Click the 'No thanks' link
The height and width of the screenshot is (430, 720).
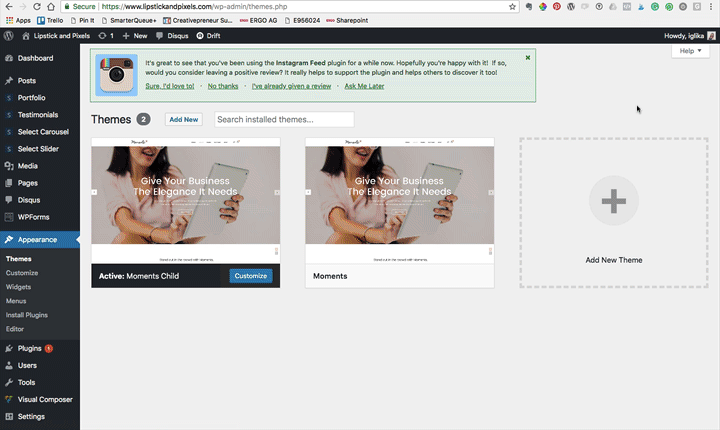[x=223, y=86]
